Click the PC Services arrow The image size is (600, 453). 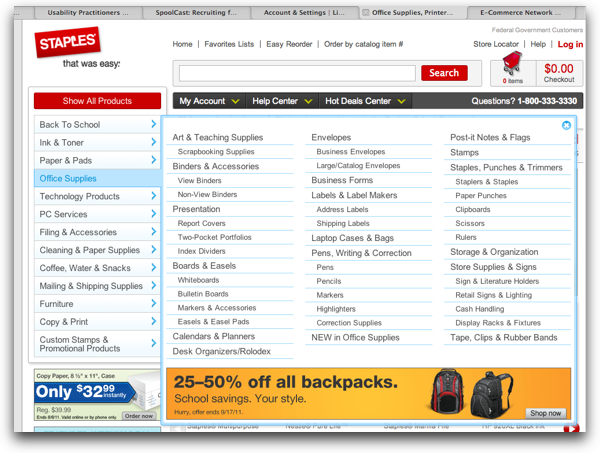[x=153, y=213]
